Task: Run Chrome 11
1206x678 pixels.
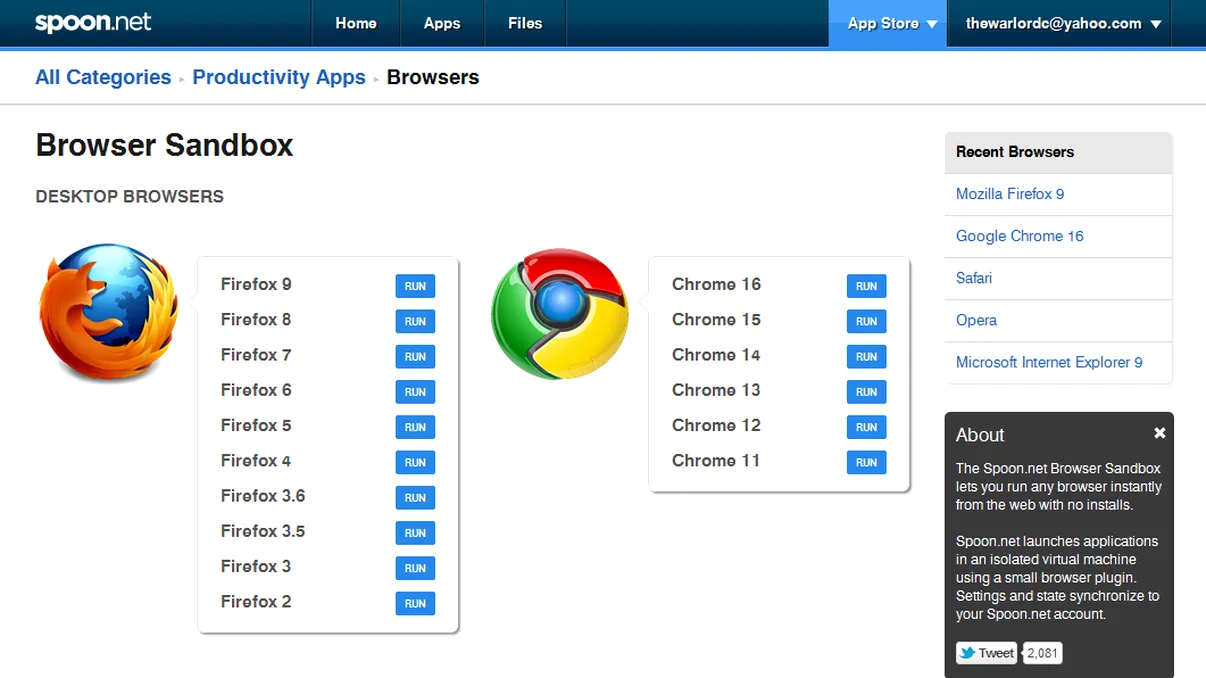Action: [x=866, y=462]
